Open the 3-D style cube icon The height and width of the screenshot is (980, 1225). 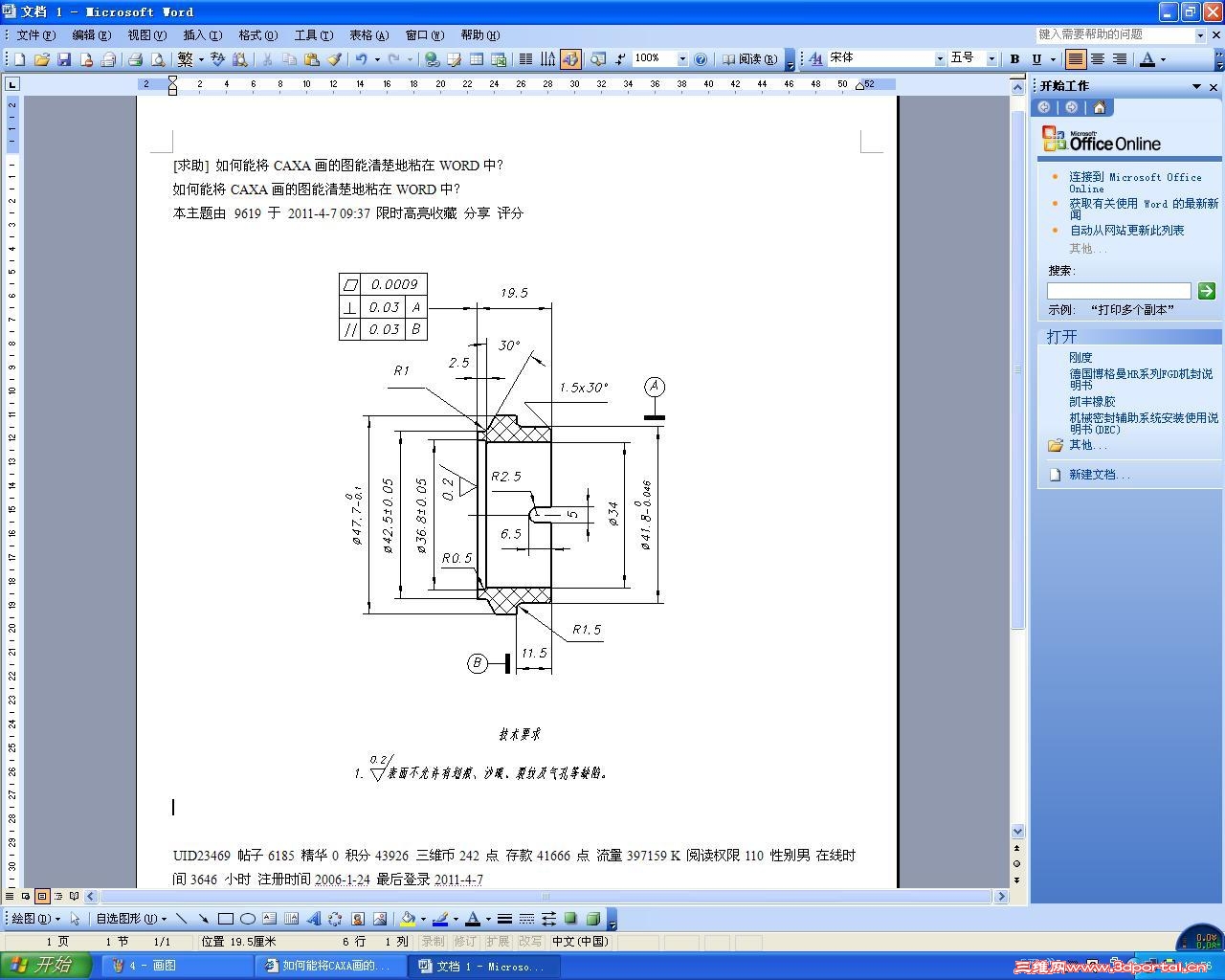pos(592,919)
